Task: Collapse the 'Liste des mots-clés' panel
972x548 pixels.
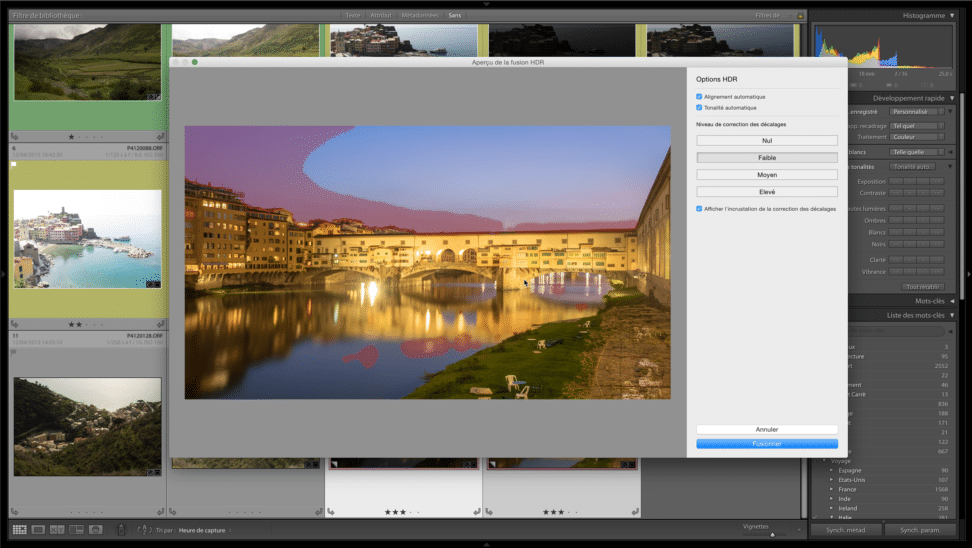Action: click(952, 315)
